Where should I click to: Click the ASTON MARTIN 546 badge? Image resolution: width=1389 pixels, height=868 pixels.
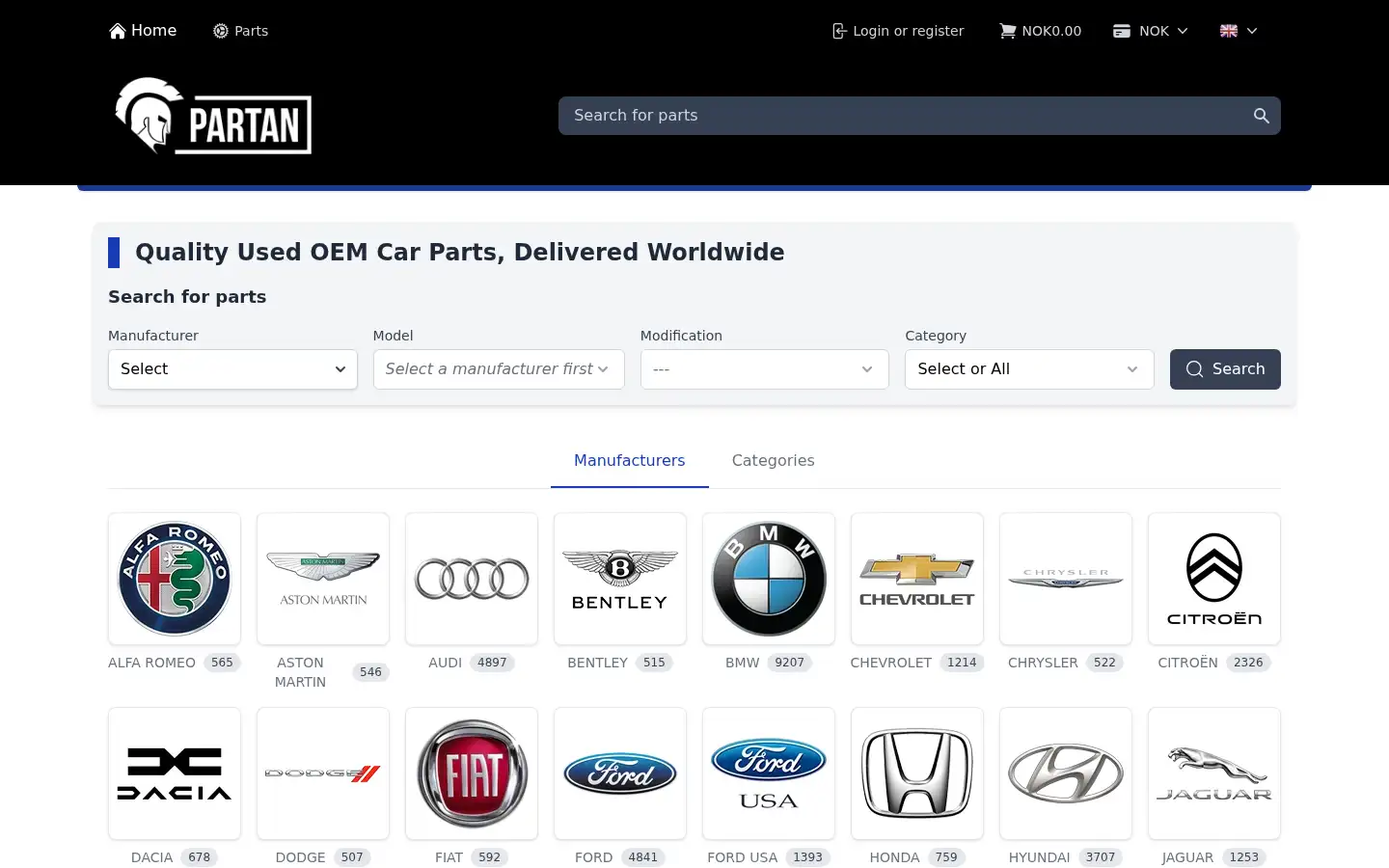click(370, 672)
